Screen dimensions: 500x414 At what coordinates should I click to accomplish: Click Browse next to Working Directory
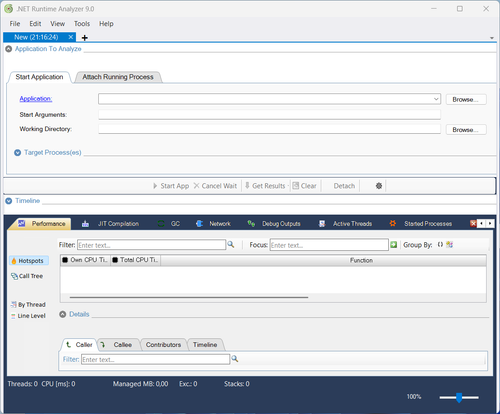(x=466, y=130)
